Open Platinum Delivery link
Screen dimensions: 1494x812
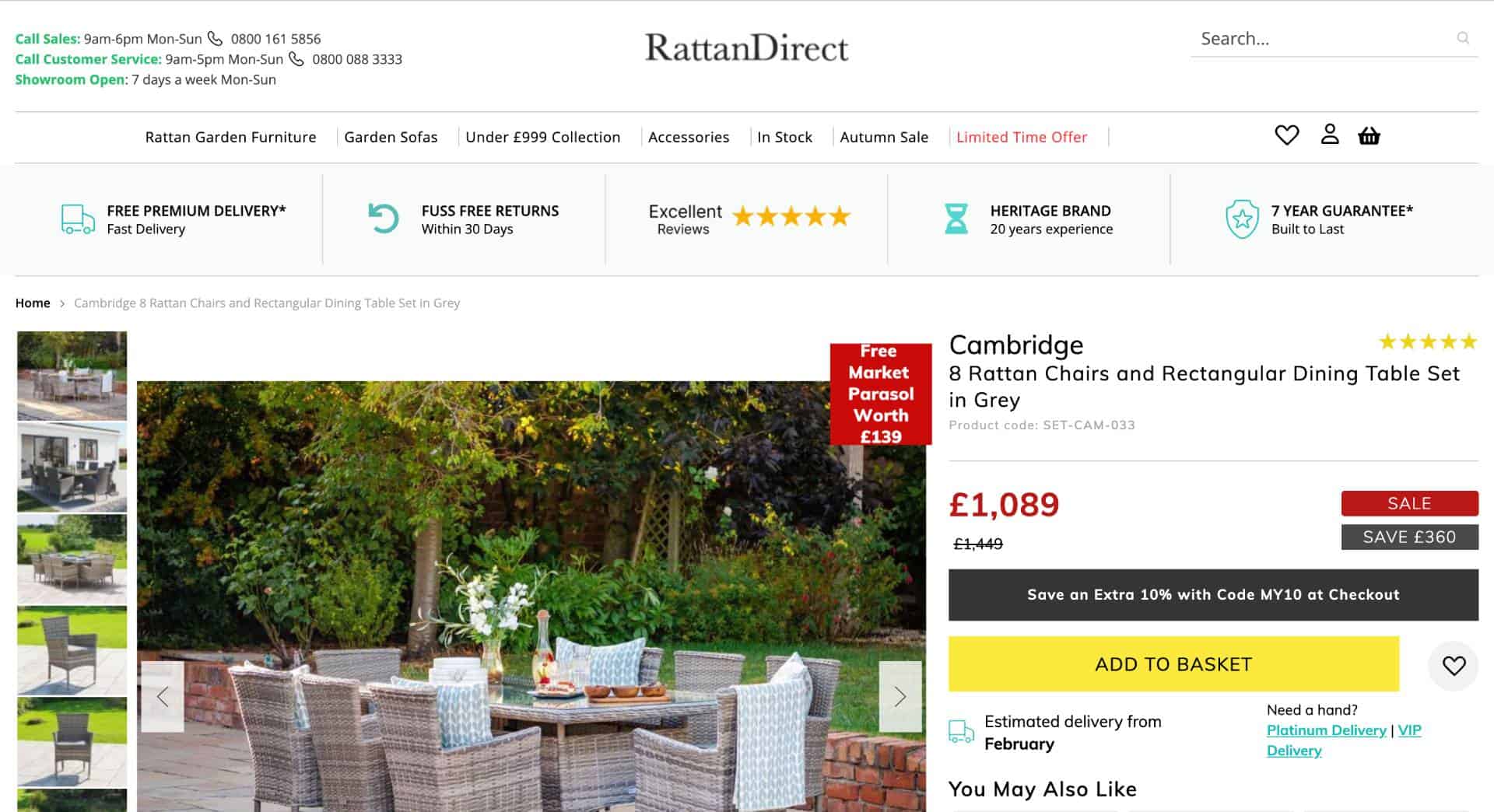tap(1326, 730)
